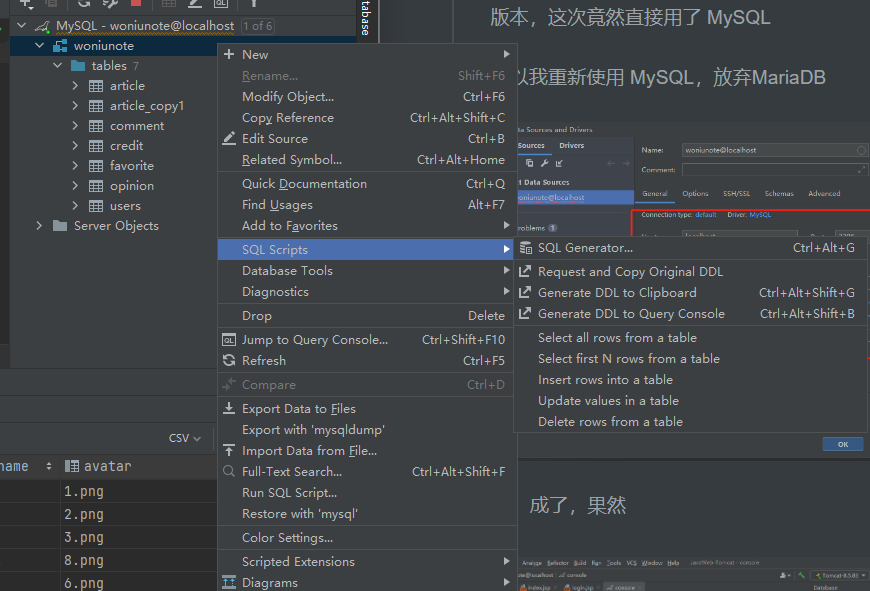Choose Modify Object from the context menu
Image resolution: width=870 pixels, height=591 pixels.
click(366, 97)
